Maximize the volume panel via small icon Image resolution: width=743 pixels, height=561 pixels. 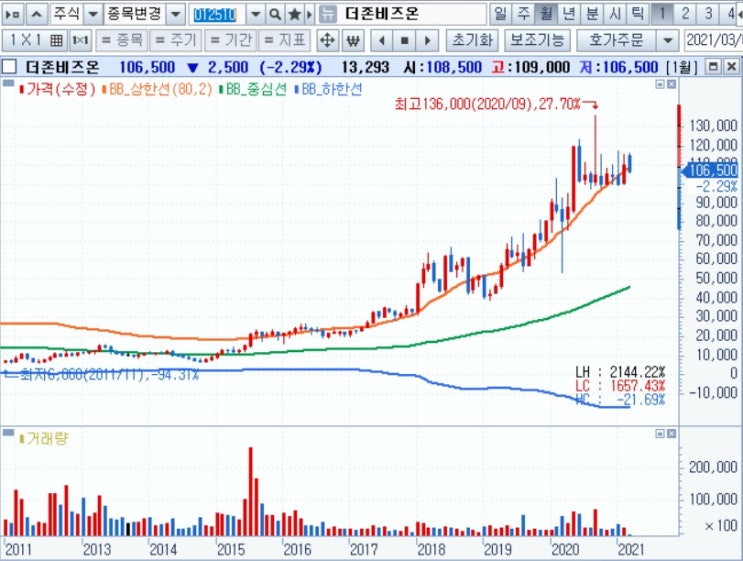click(660, 434)
